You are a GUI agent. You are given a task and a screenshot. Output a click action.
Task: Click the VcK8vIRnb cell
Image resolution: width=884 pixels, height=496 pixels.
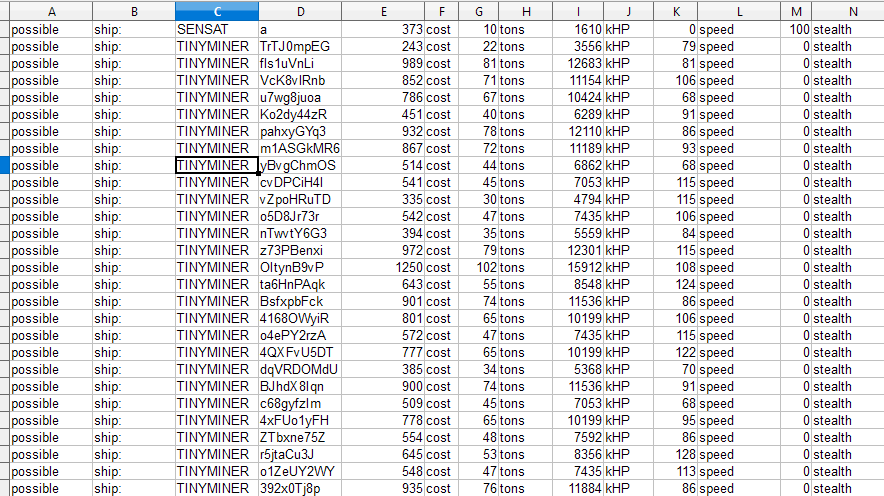[x=300, y=81]
